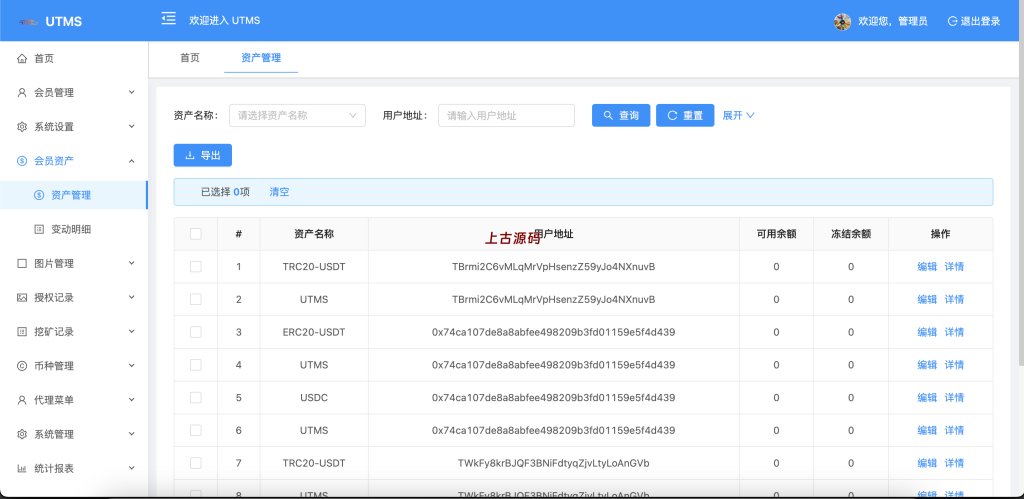
Task: Switch to the 首页 tab
Action: point(189,57)
